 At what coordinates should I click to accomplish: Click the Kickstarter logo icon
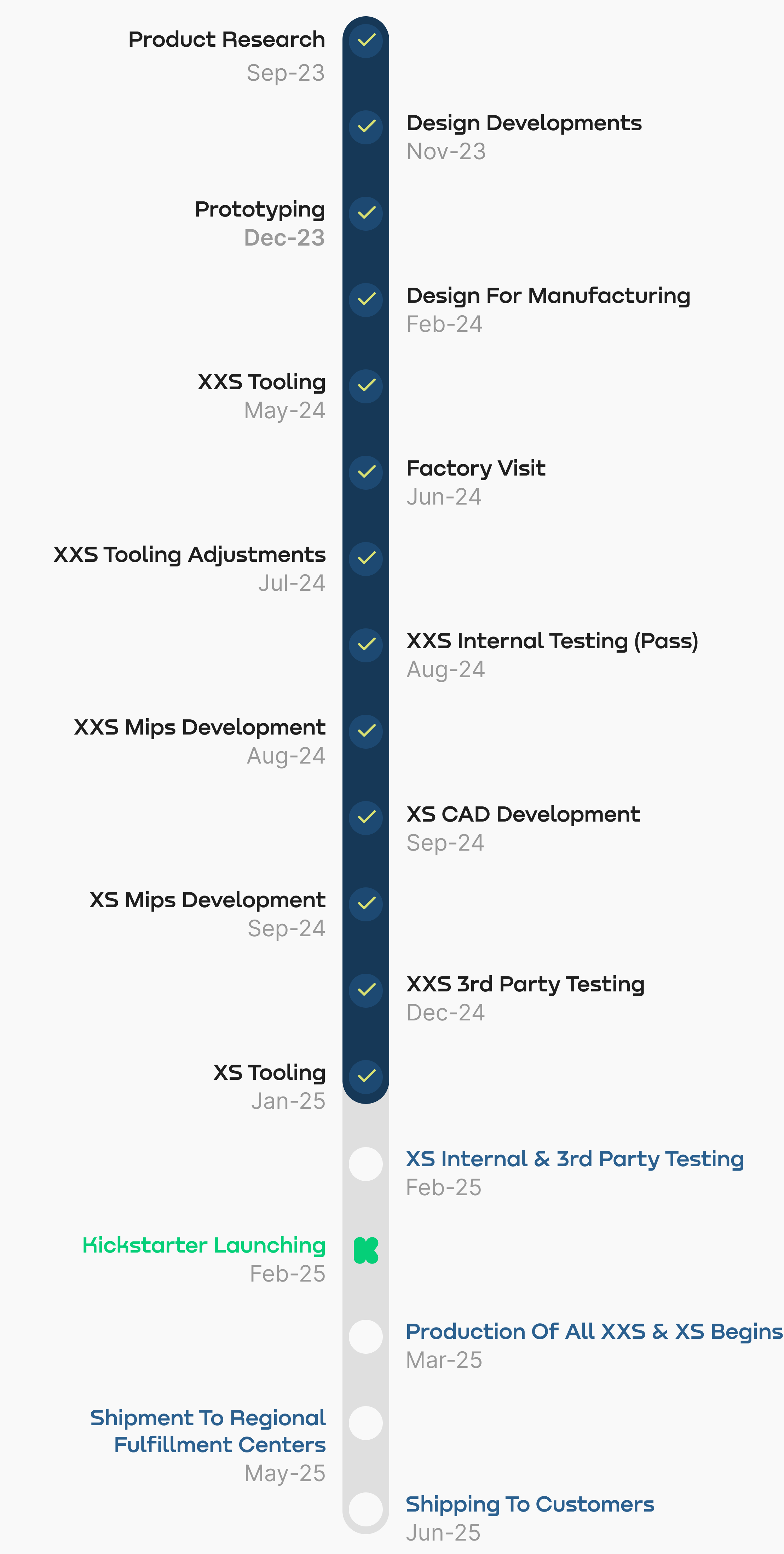(366, 1250)
